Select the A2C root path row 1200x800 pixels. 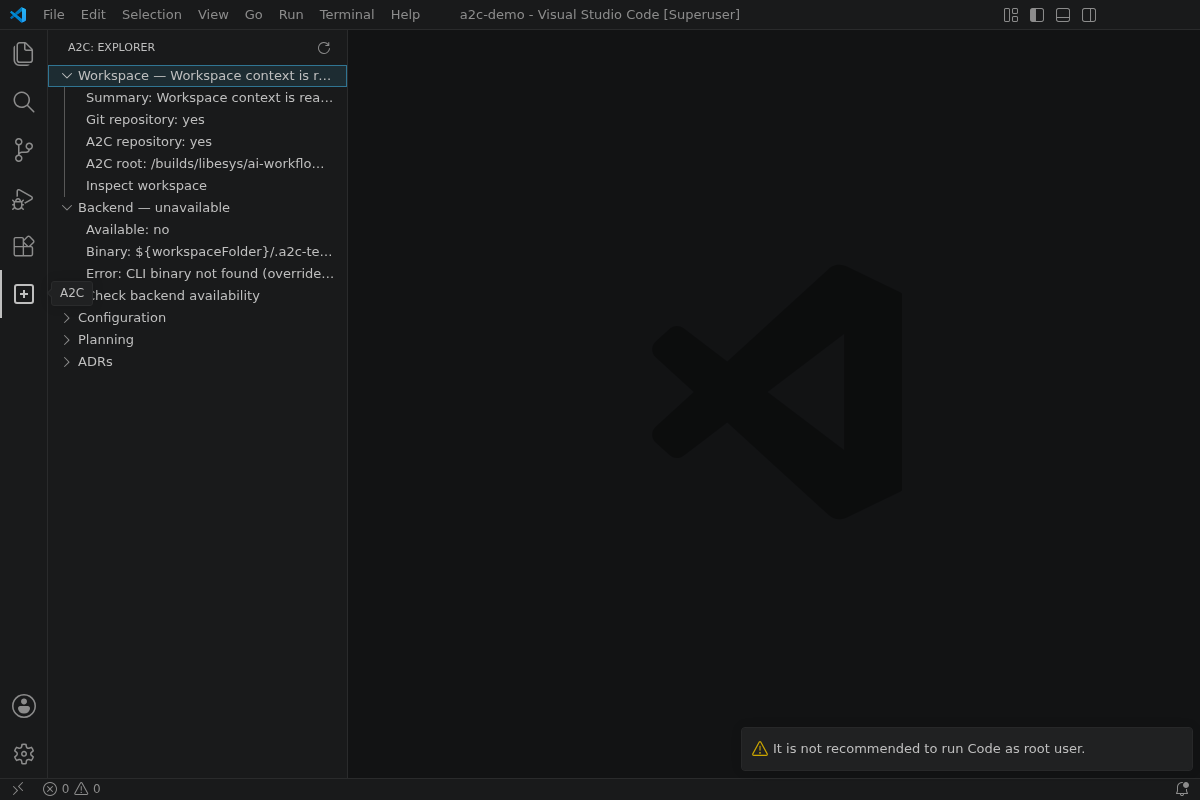pyautogui.click(x=198, y=164)
